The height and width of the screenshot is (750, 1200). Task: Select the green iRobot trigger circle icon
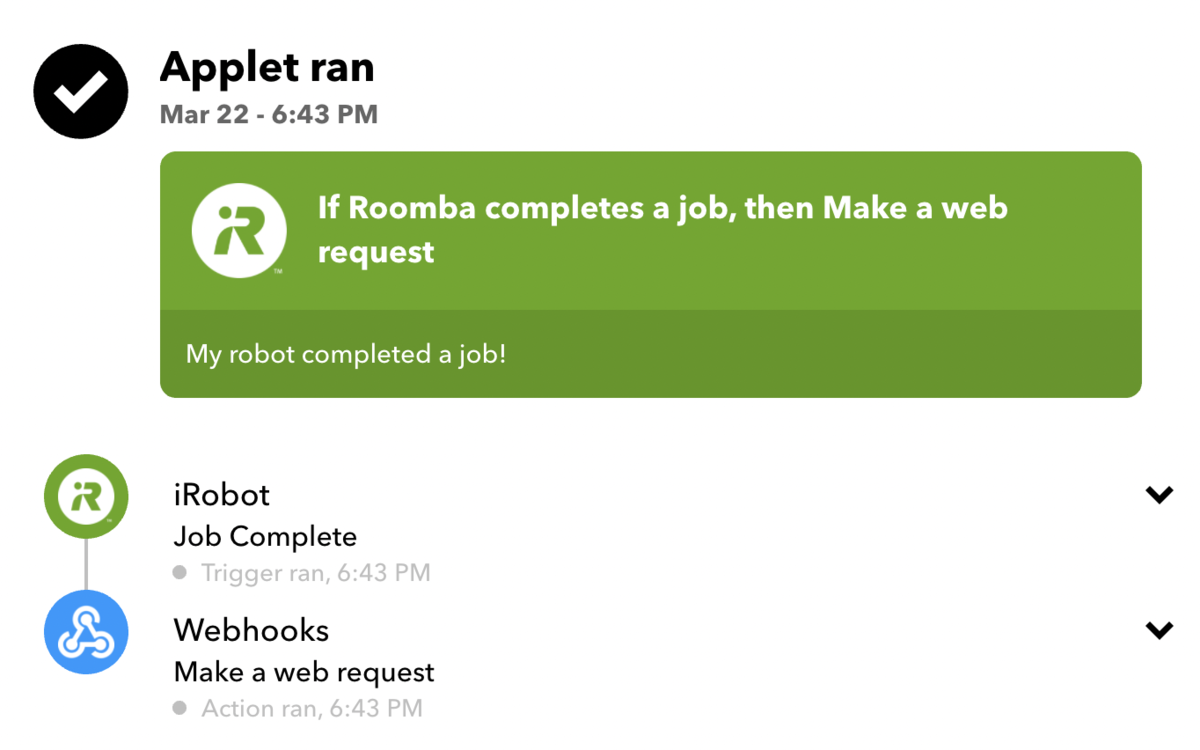click(x=86, y=497)
